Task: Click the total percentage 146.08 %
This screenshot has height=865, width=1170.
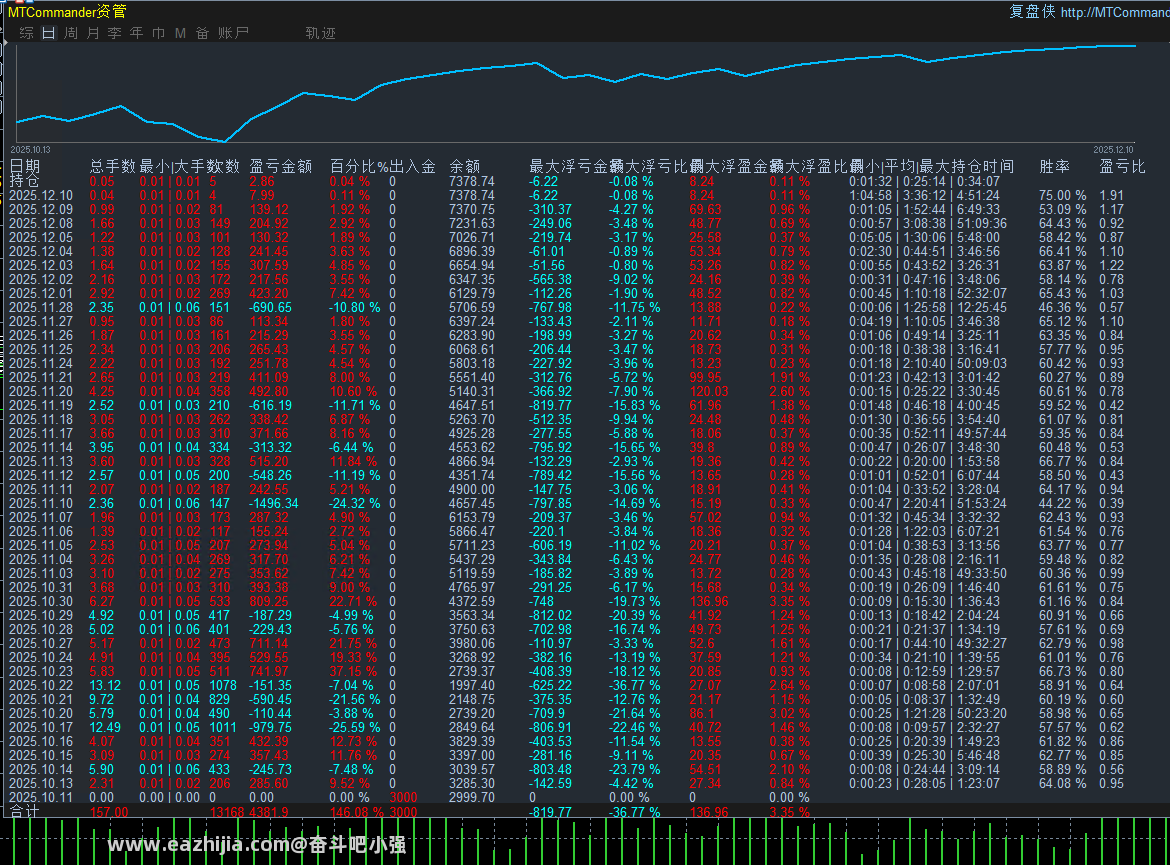Action: click(x=357, y=812)
